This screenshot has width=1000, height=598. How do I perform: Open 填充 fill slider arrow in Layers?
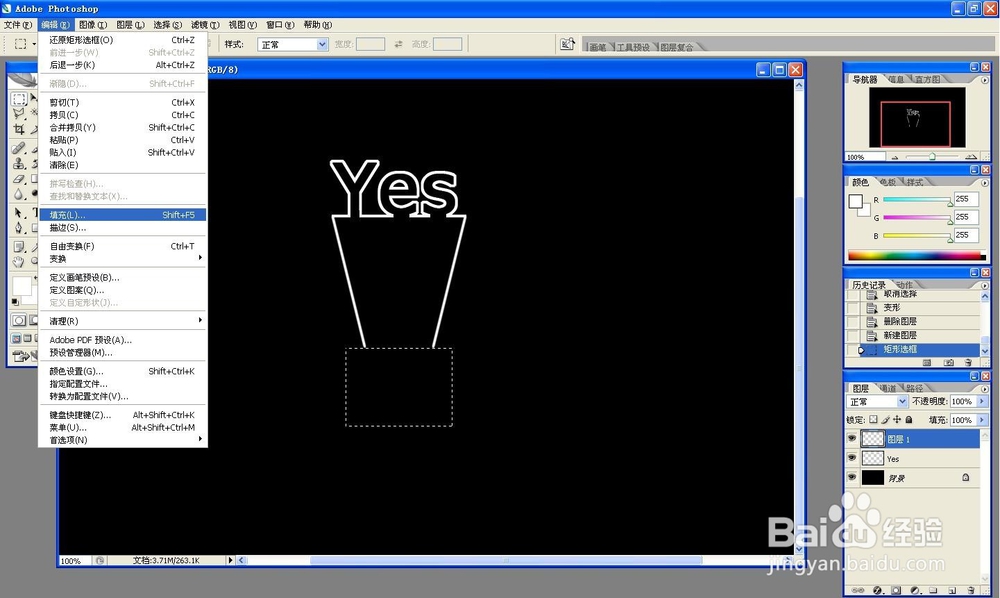[x=982, y=420]
